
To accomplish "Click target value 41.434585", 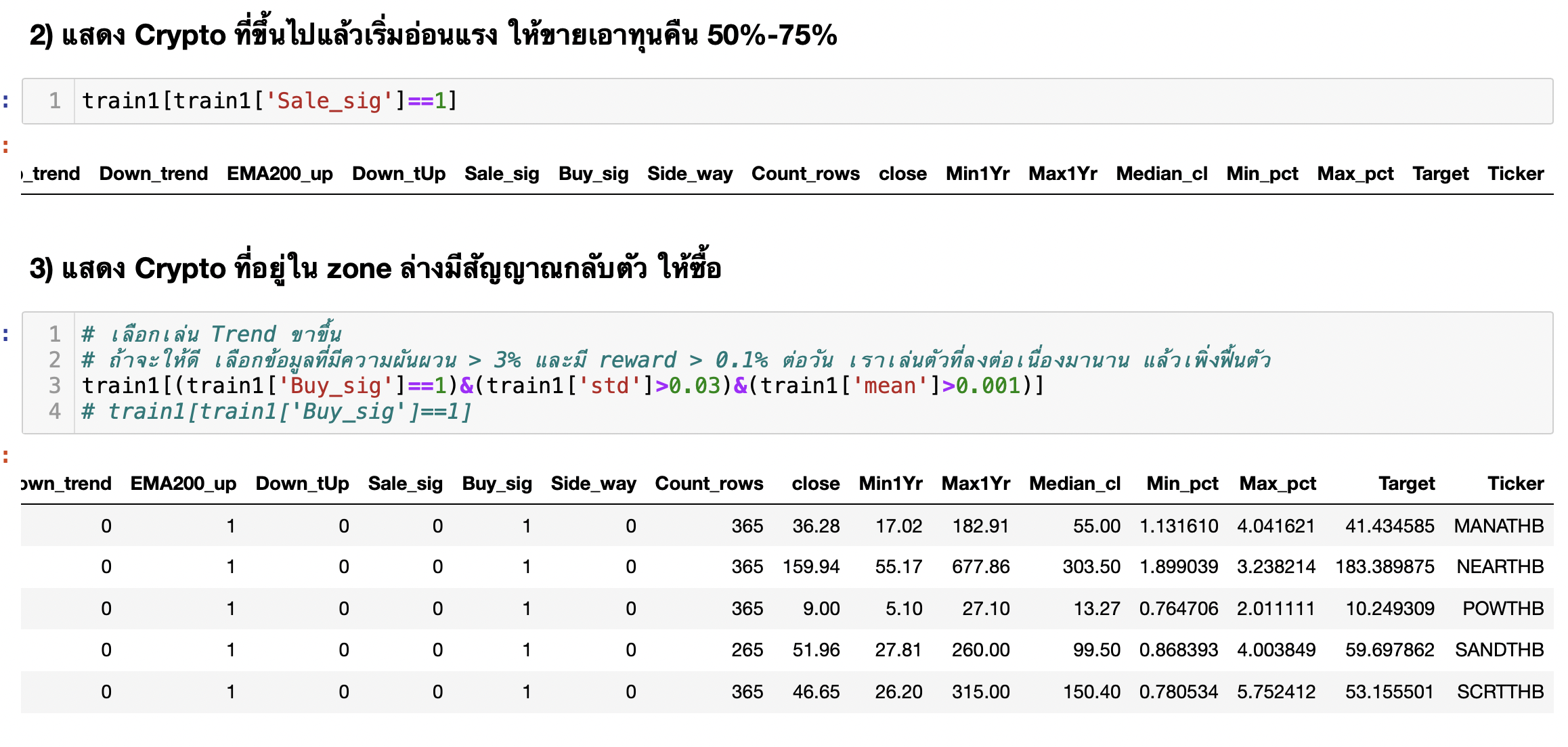I will click(x=1389, y=526).
